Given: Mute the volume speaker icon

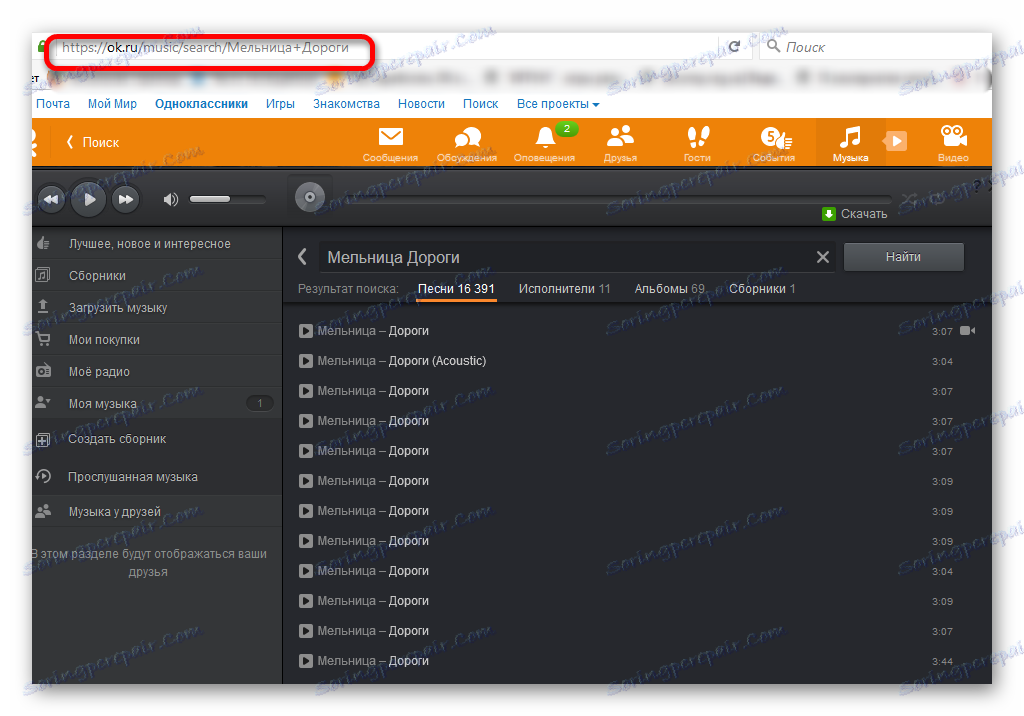Looking at the screenshot, I should [x=170, y=199].
